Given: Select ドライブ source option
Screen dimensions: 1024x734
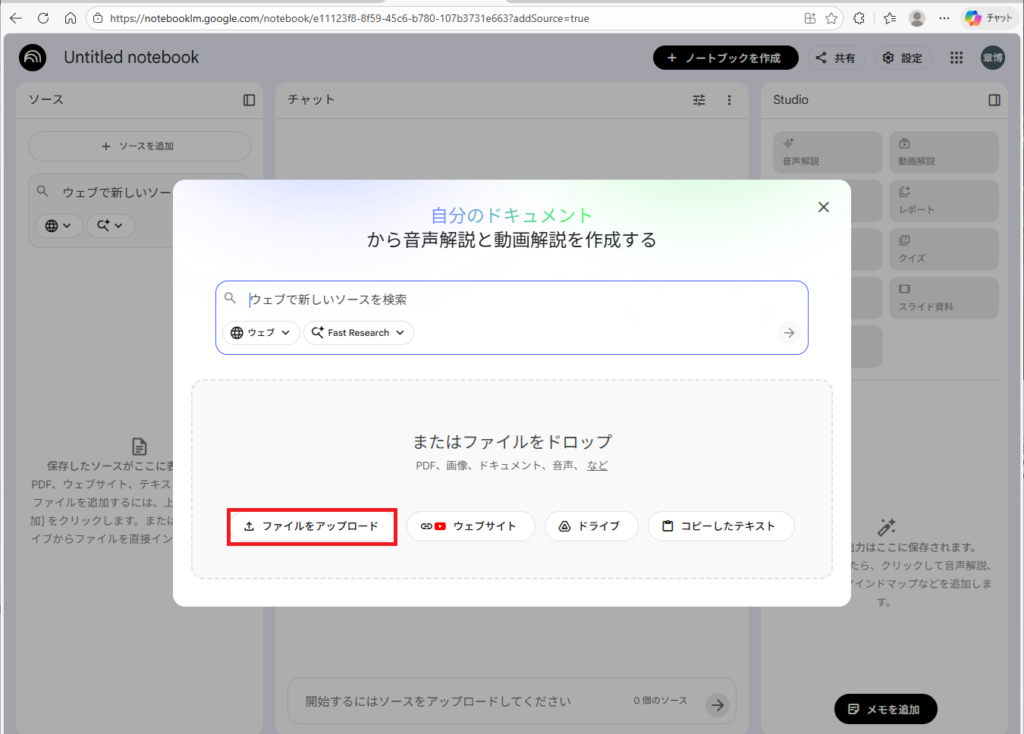Looking at the screenshot, I should pyautogui.click(x=591, y=526).
